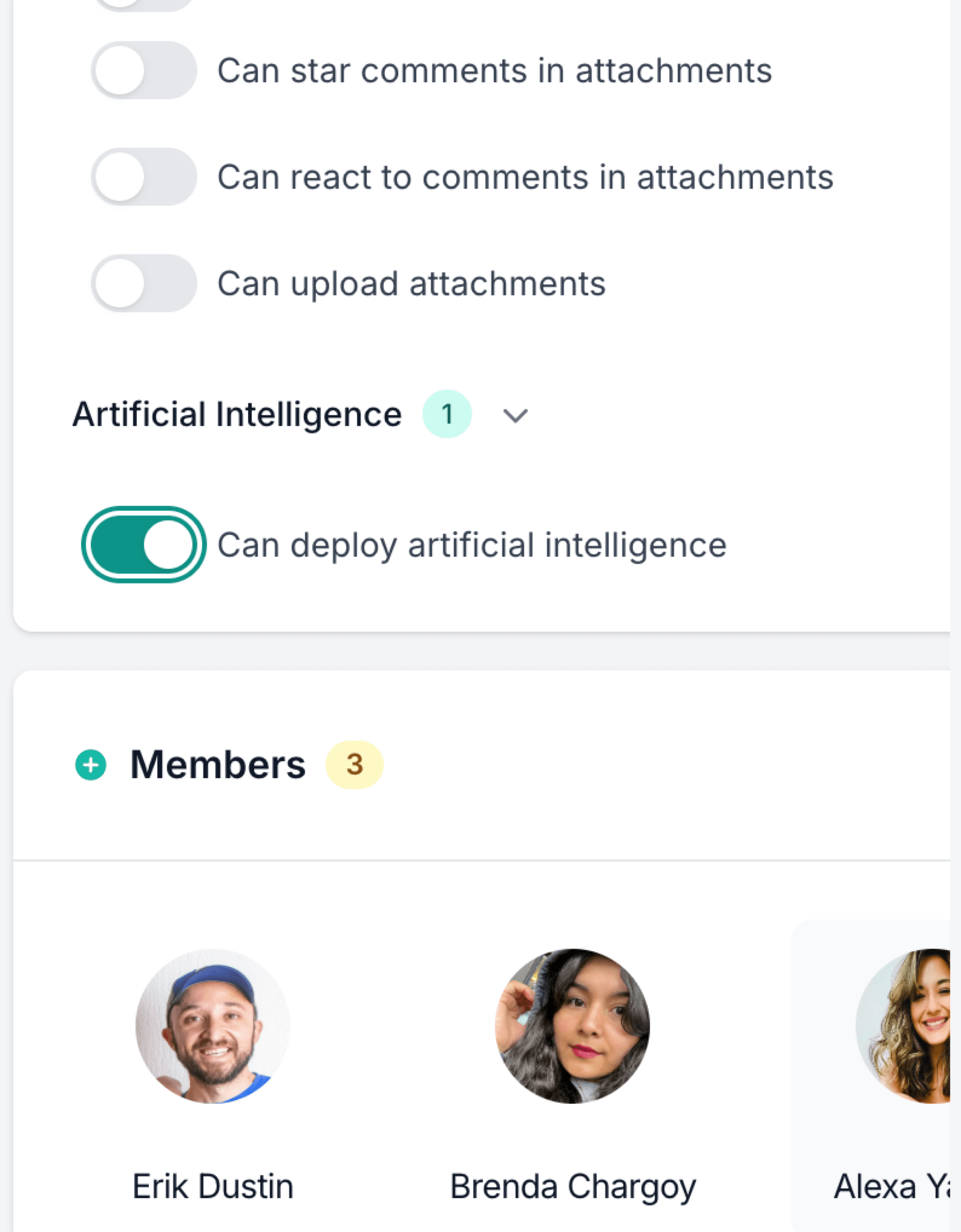Turn on react to comments in attachments
The height and width of the screenshot is (1232, 961).
pyautogui.click(x=144, y=177)
